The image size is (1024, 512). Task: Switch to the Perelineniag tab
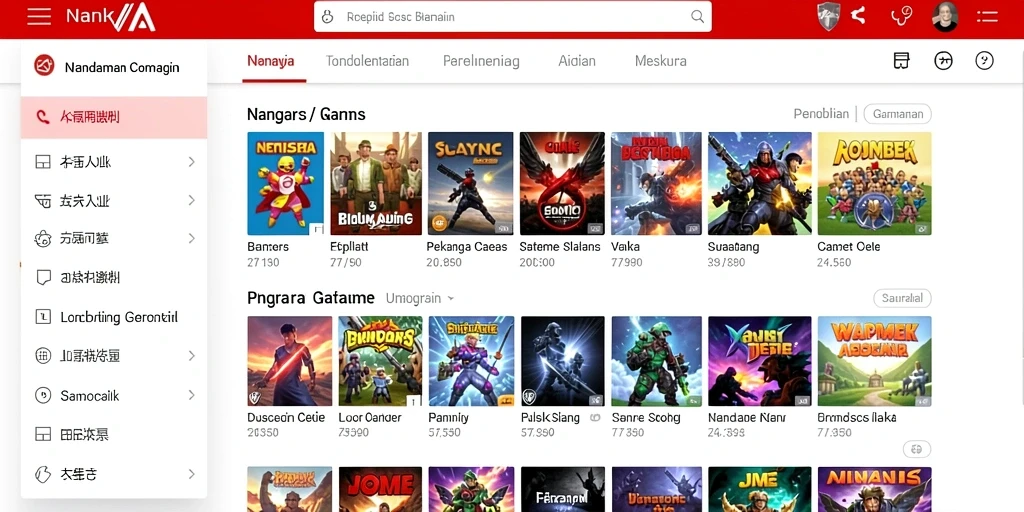coord(481,61)
